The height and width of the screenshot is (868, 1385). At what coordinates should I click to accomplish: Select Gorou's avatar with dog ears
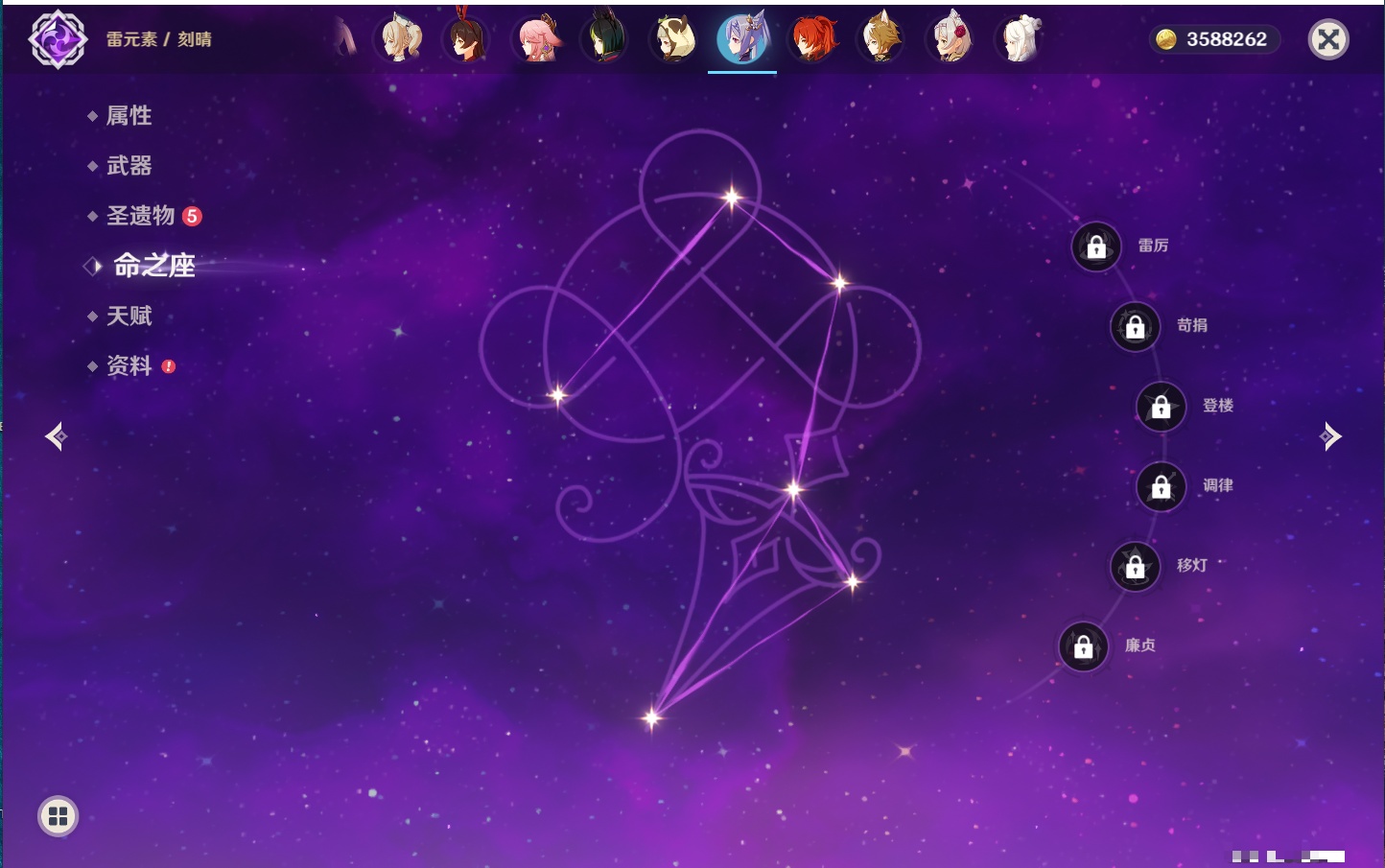pyautogui.click(x=882, y=39)
